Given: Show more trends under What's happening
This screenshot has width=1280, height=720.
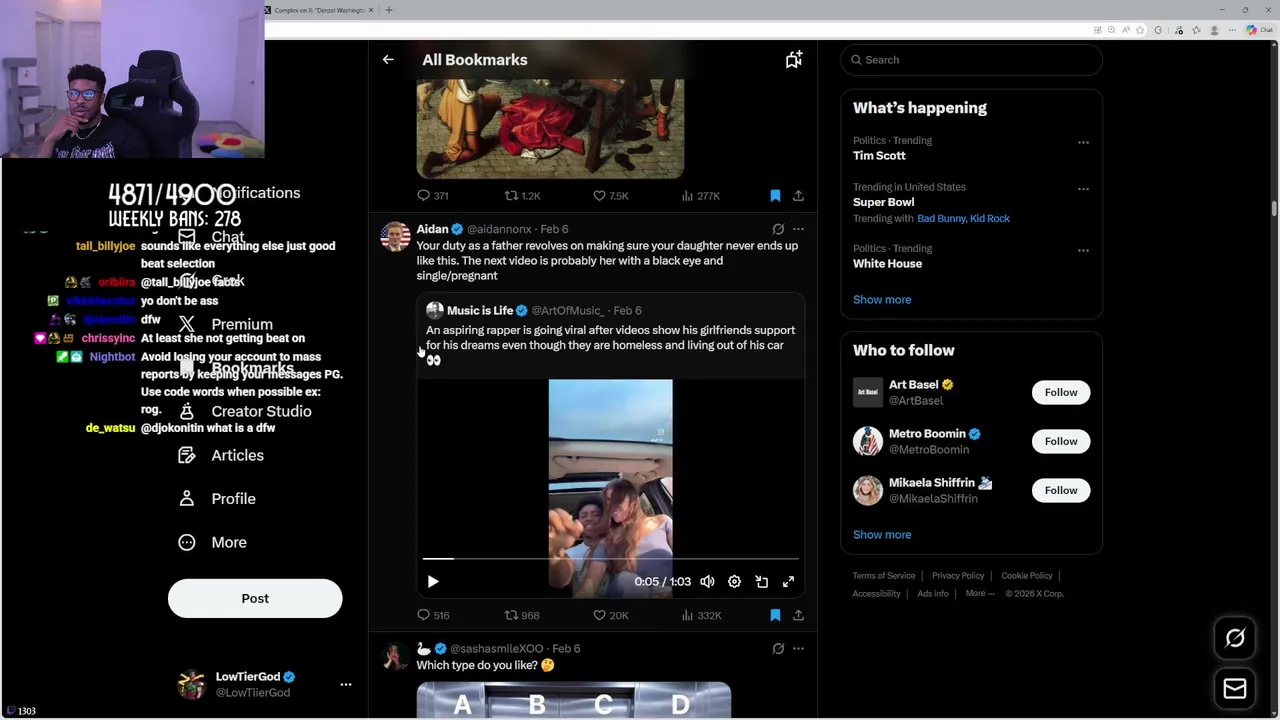Looking at the screenshot, I should pyautogui.click(x=882, y=299).
